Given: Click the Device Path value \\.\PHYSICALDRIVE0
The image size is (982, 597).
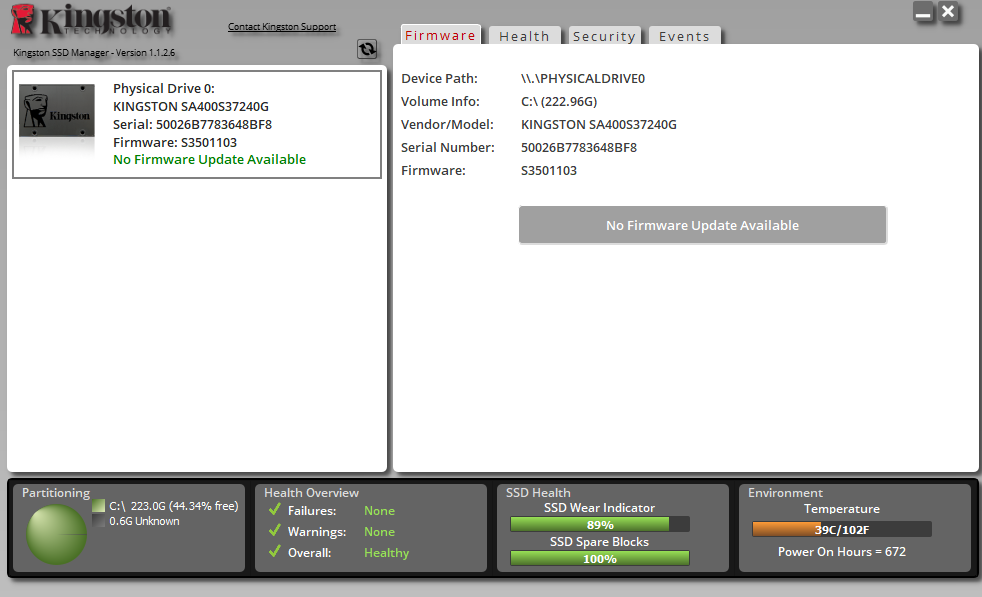Looking at the screenshot, I should [583, 78].
